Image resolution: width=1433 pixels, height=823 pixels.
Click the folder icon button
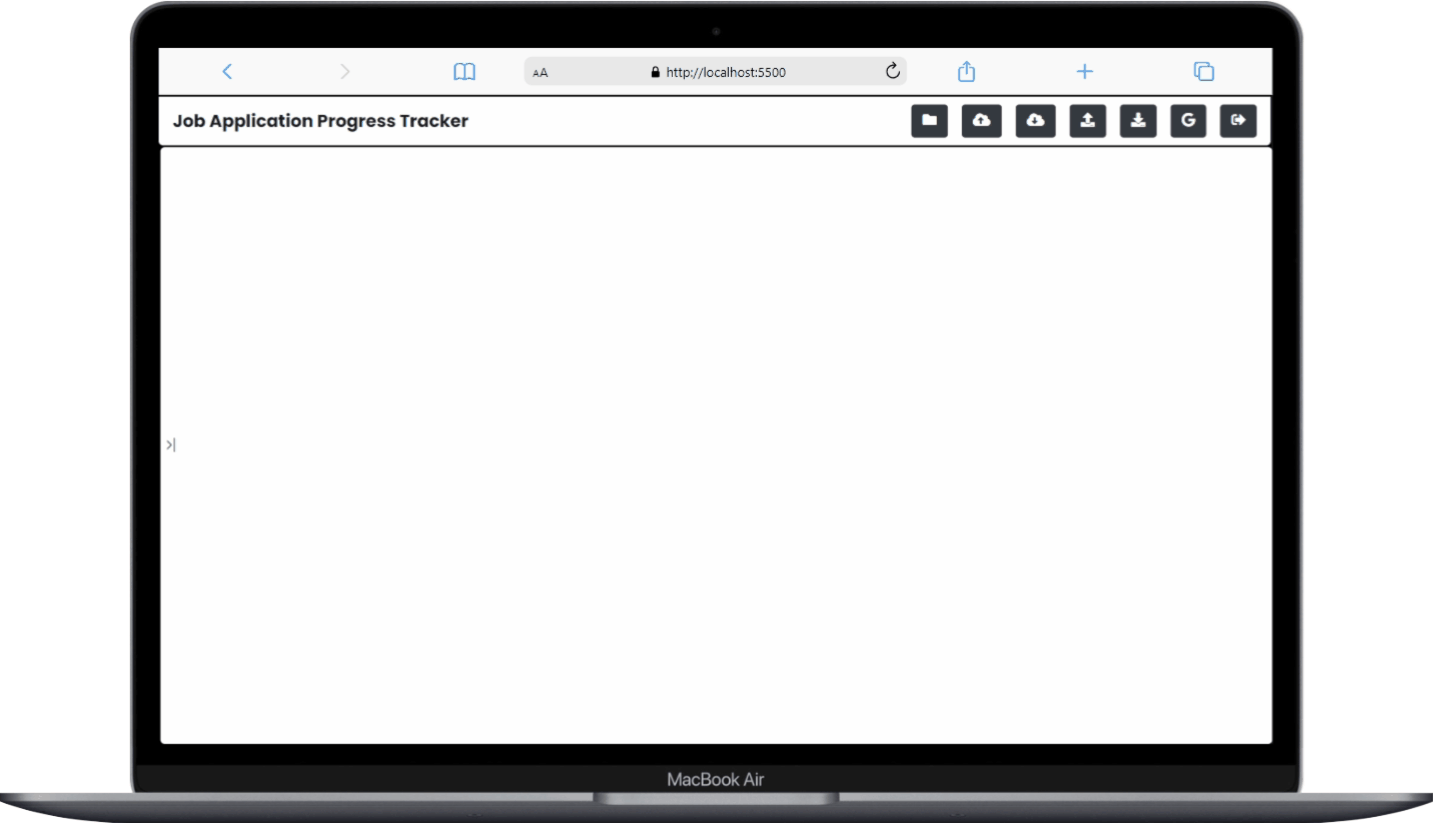tap(929, 121)
